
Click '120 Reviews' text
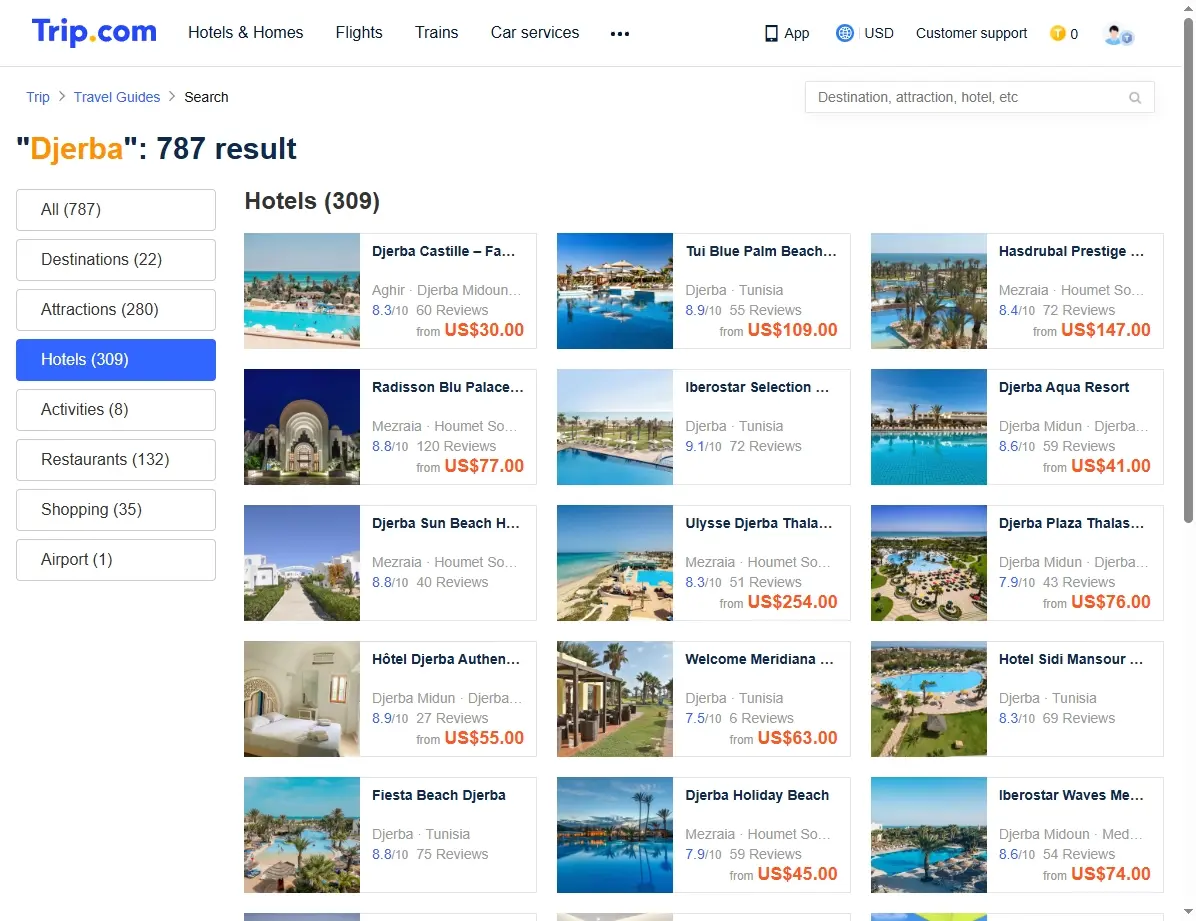[456, 446]
